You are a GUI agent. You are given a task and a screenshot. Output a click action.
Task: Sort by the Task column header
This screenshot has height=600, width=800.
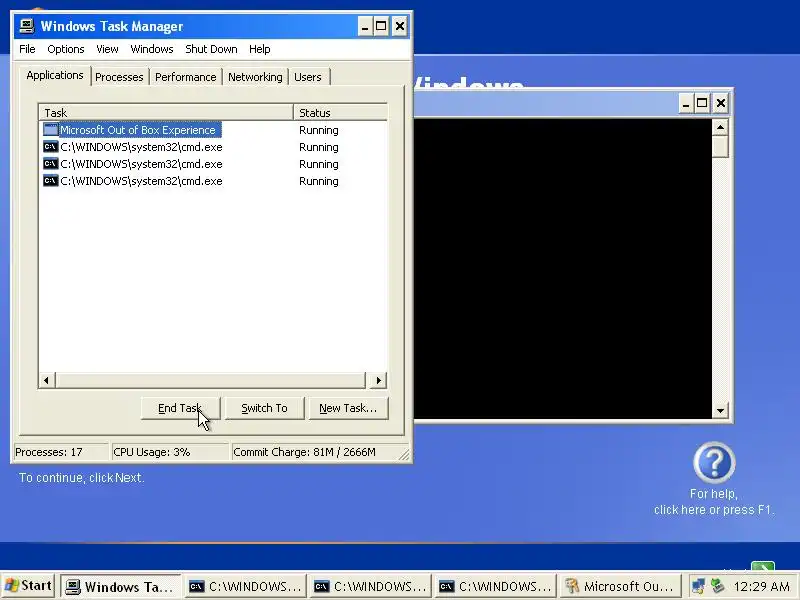pos(166,112)
